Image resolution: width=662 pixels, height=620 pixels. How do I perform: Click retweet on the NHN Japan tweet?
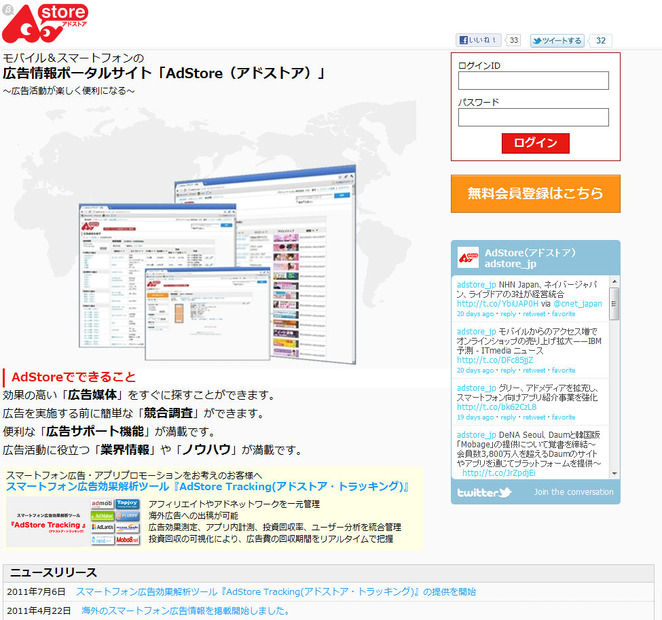[534, 314]
